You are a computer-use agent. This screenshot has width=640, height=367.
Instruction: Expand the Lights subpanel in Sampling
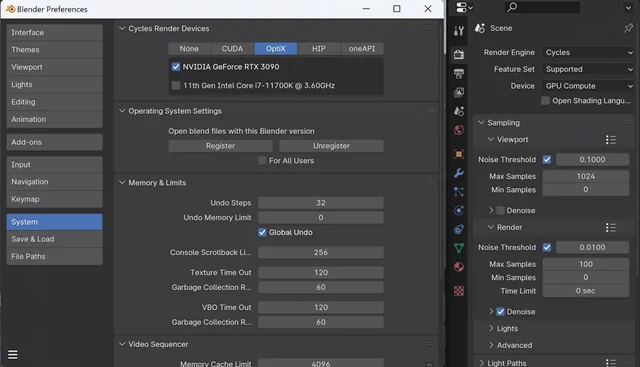tap(491, 328)
